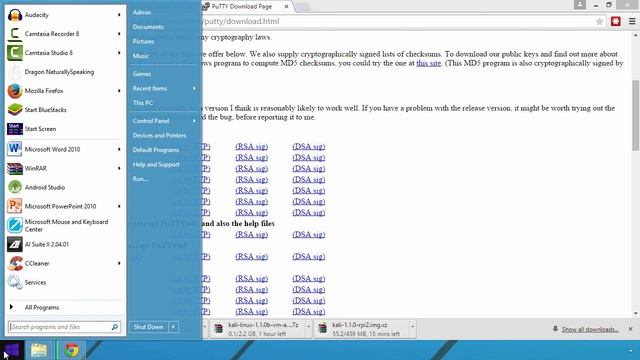Image resolution: width=640 pixels, height=360 pixels.
Task: Open the Start Screen shortcut
Action: [x=64, y=129]
